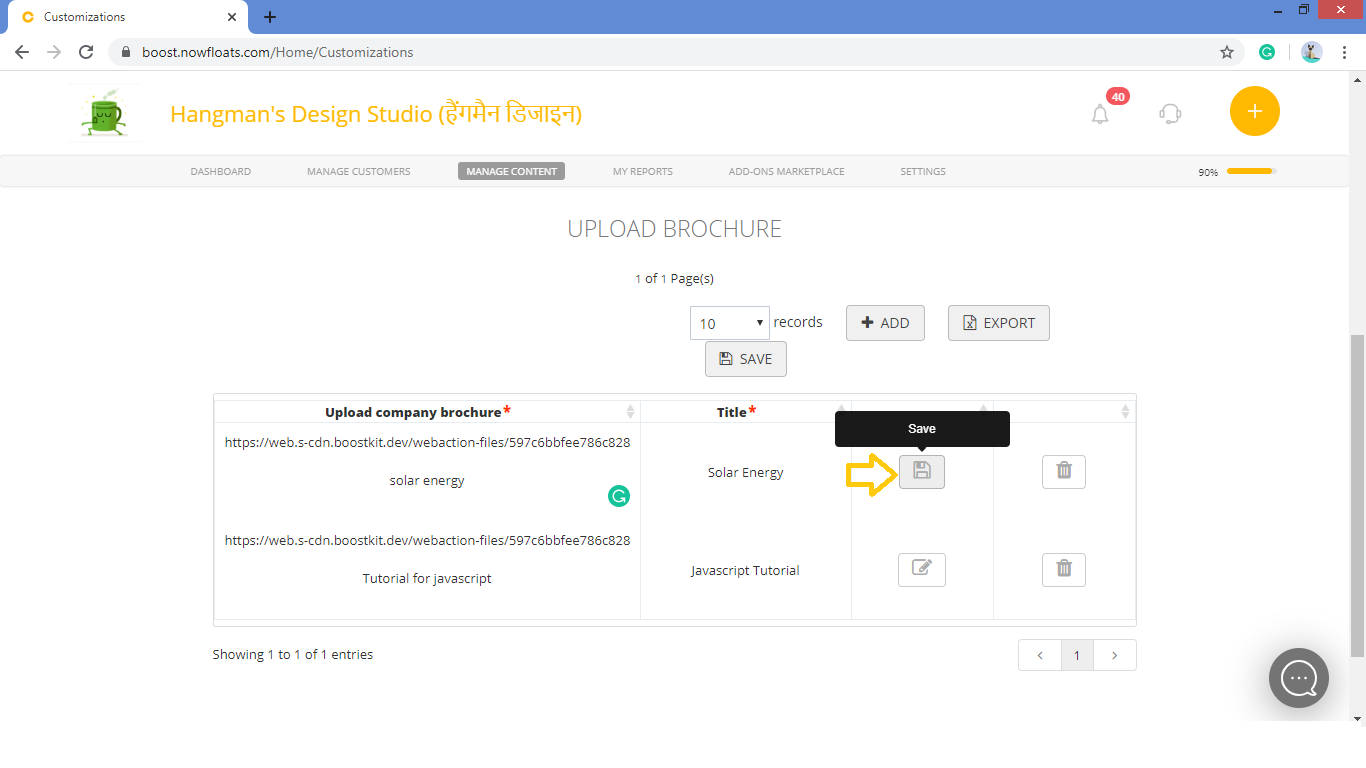
Task: Select the Manage Content tab
Action: [x=512, y=171]
